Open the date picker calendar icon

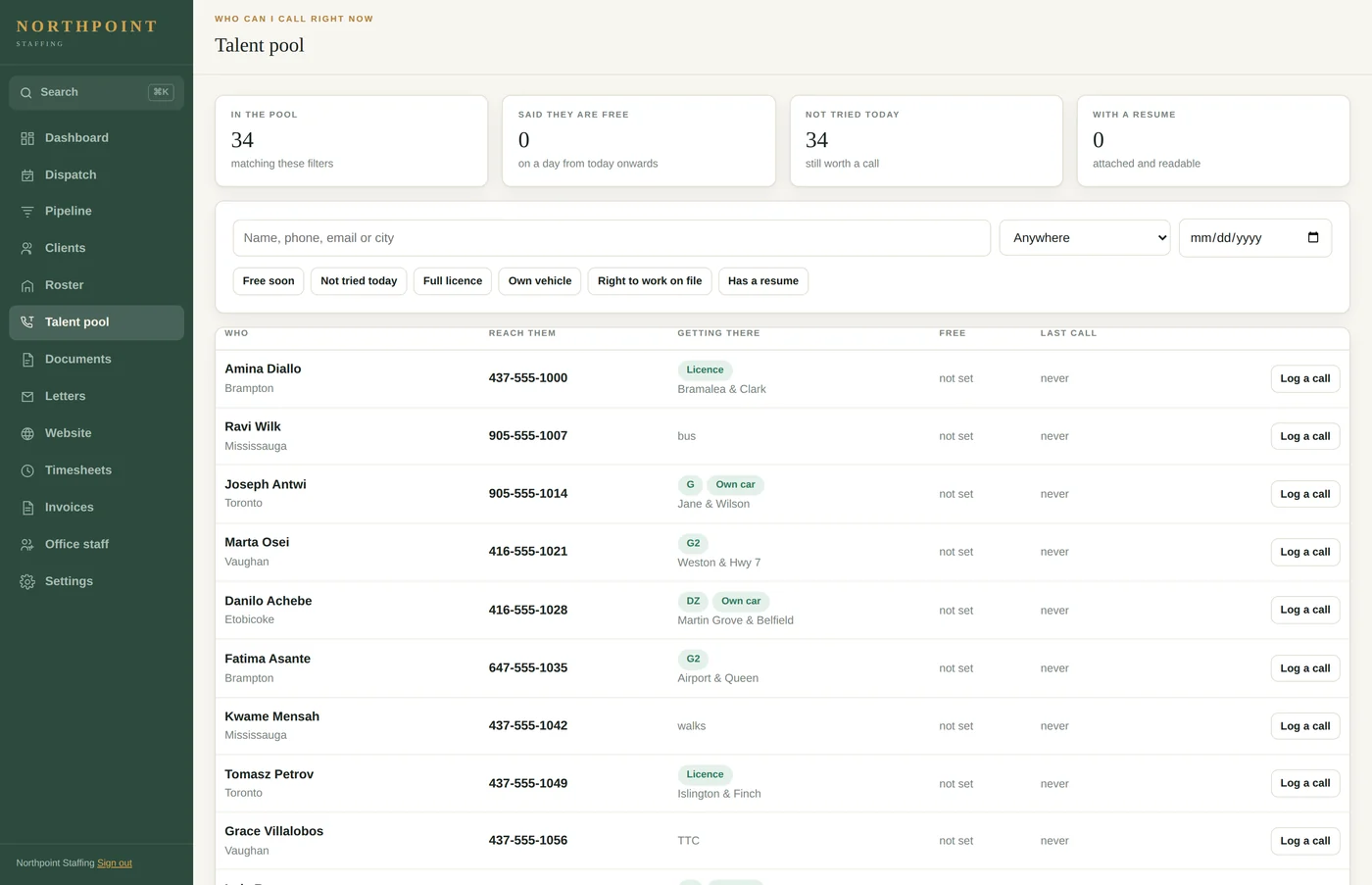(x=1313, y=237)
